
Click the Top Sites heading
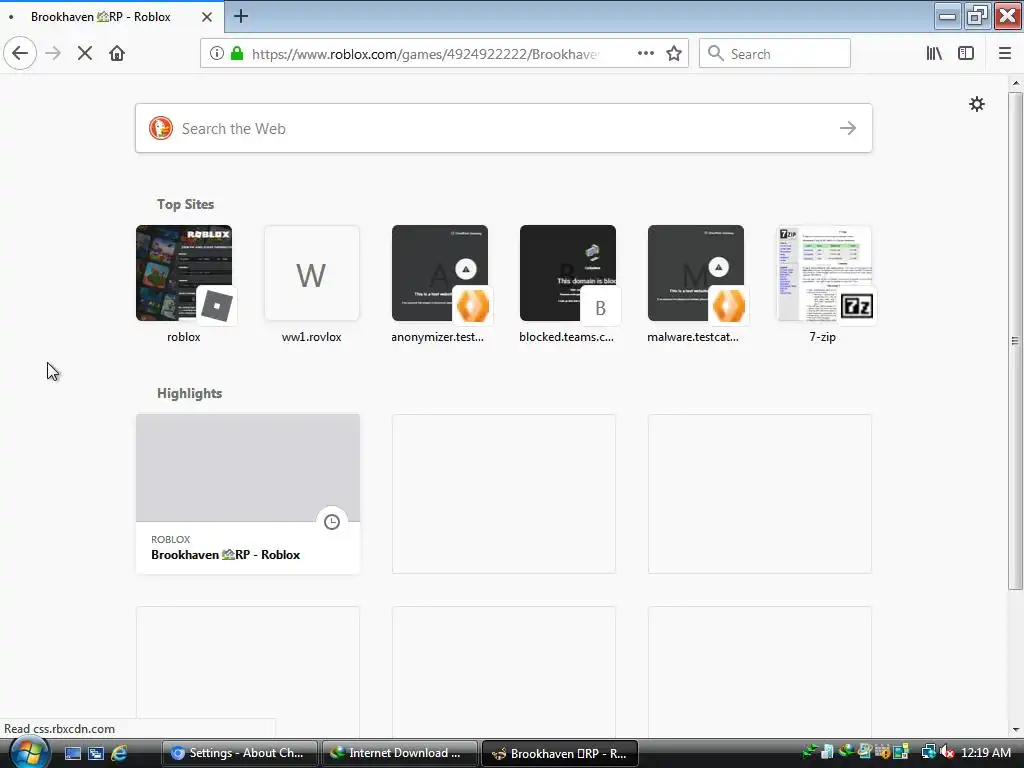click(185, 204)
